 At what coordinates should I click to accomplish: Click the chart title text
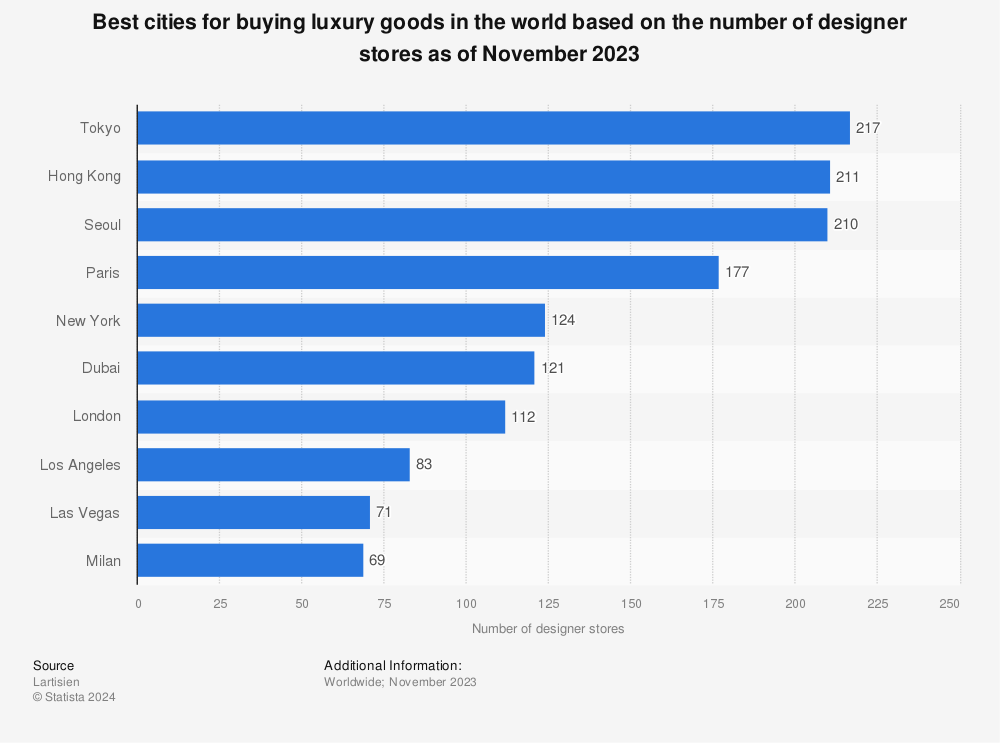pyautogui.click(x=499, y=39)
